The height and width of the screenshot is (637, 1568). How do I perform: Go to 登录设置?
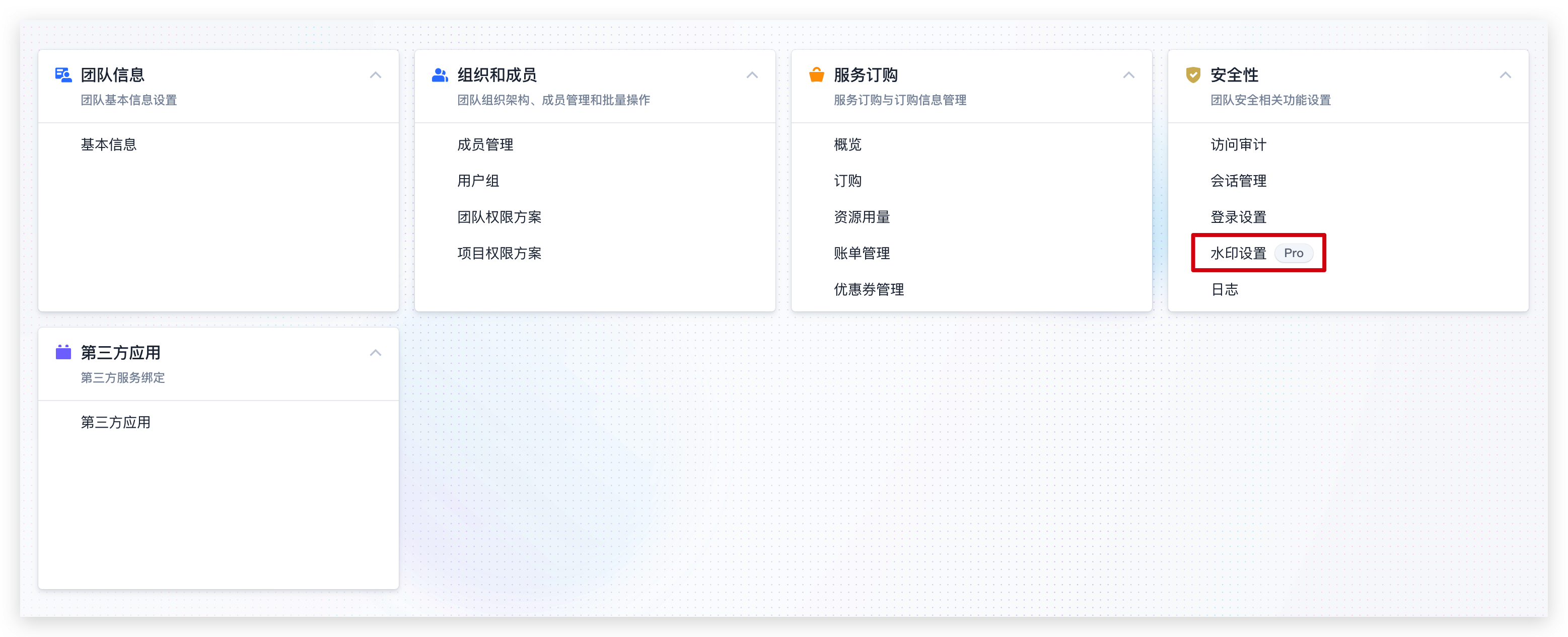point(1238,216)
